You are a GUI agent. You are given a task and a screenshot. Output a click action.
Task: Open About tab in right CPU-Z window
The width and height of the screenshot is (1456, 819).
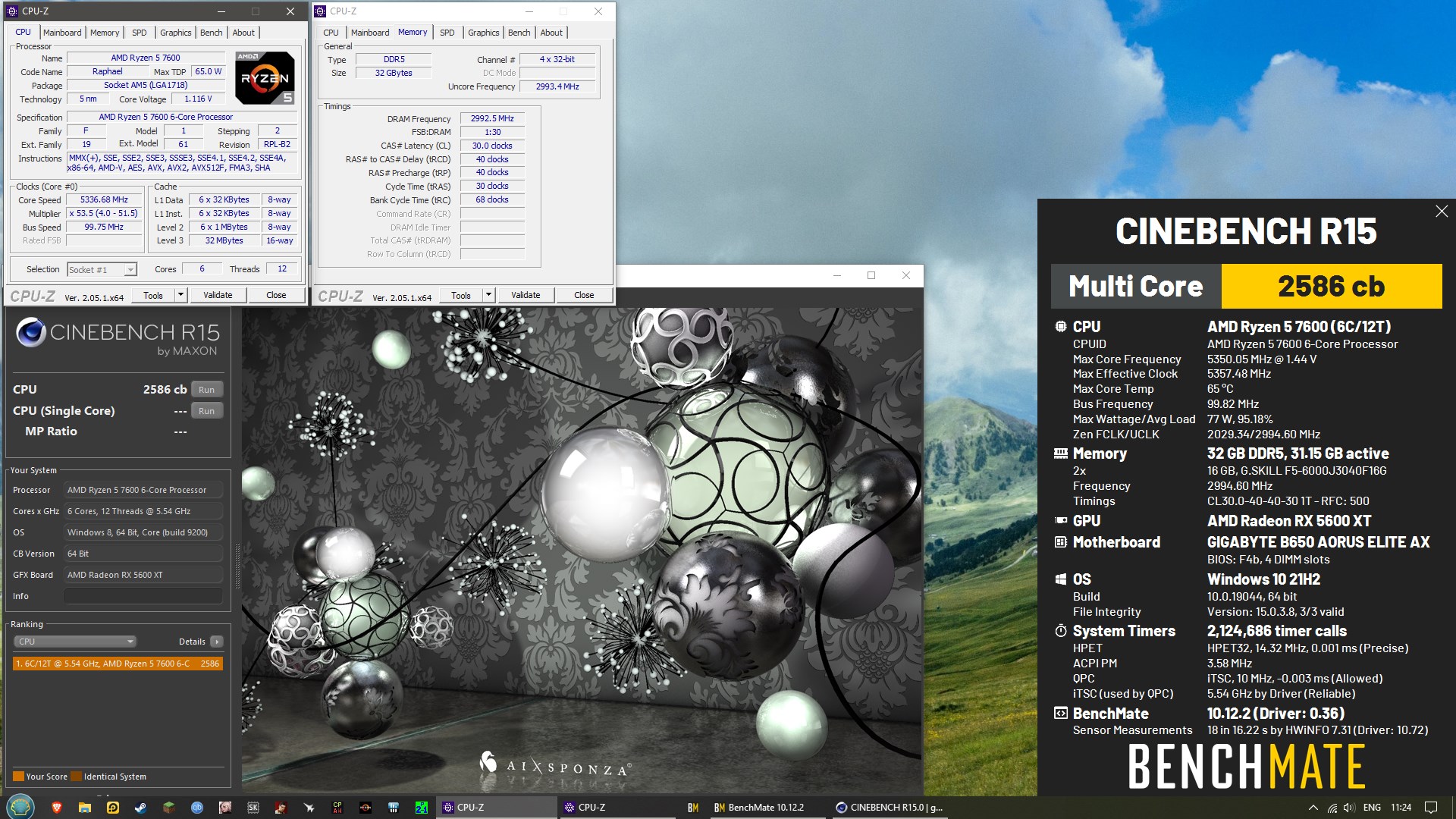coord(551,33)
